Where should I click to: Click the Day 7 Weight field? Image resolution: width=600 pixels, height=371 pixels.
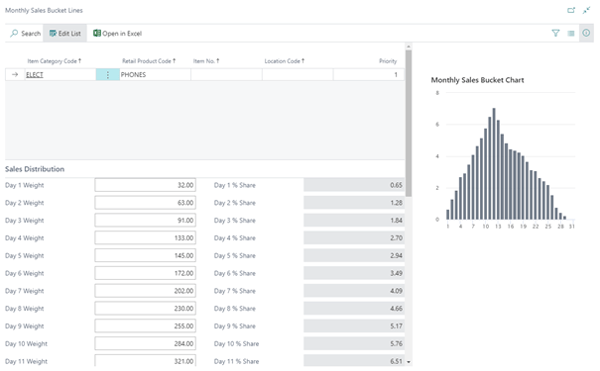coord(145,291)
